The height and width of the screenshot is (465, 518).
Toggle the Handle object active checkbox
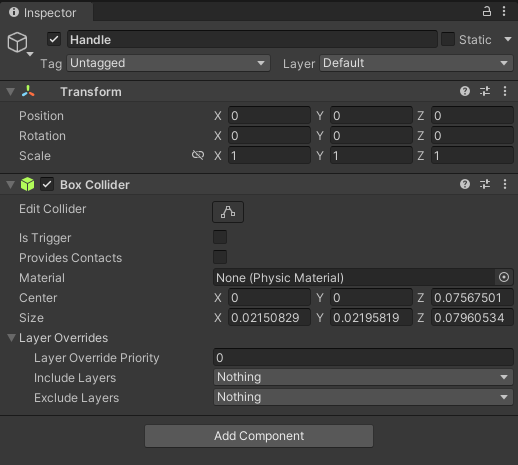[x=54, y=39]
